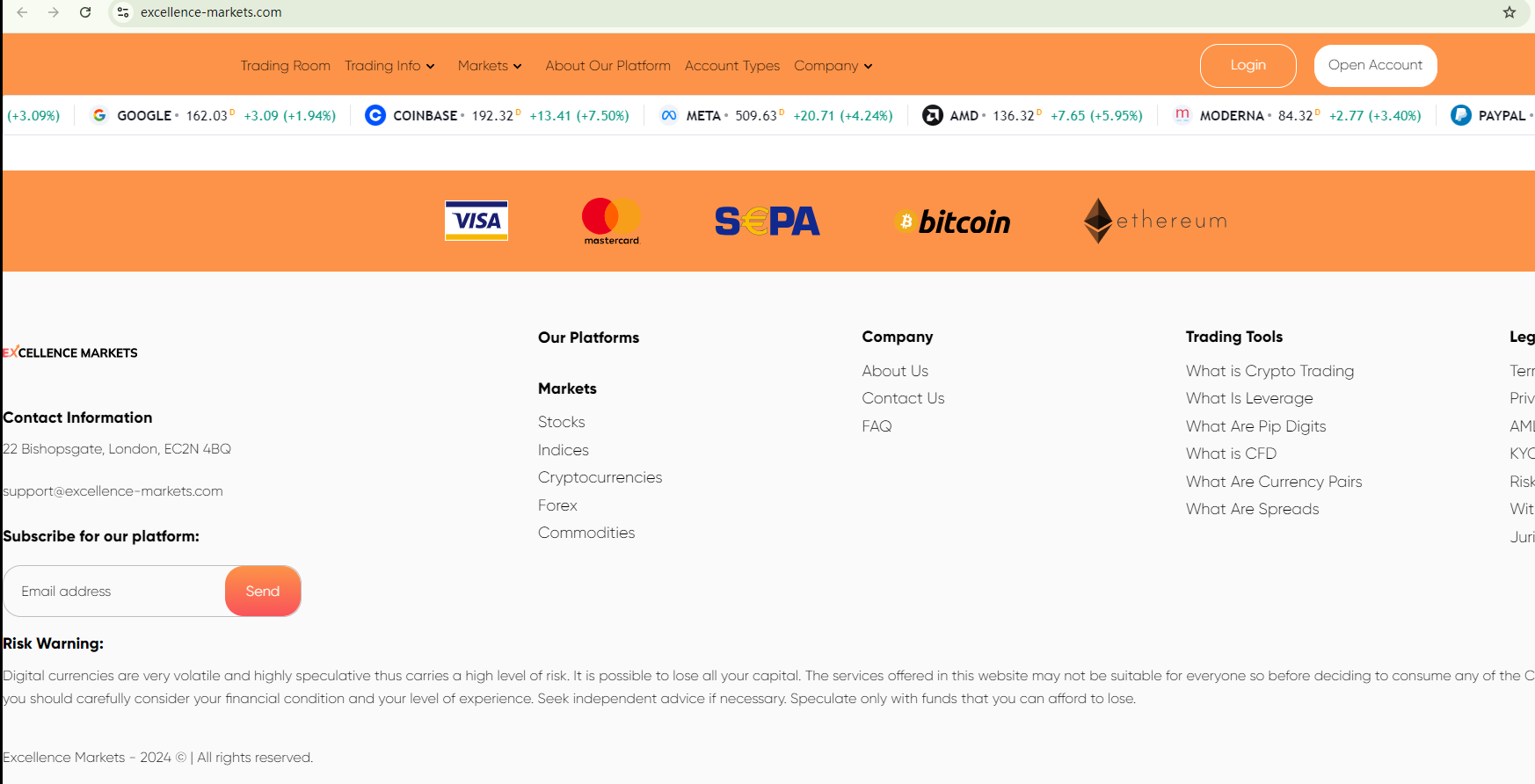This screenshot has width=1535, height=784.
Task: Click the Email address input field
Action: coord(114,592)
